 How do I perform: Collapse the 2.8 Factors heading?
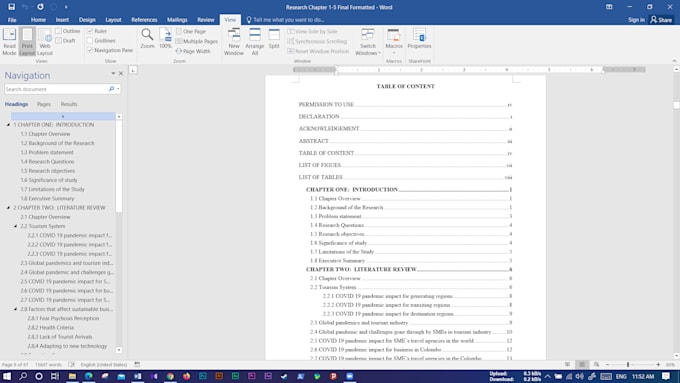point(16,309)
